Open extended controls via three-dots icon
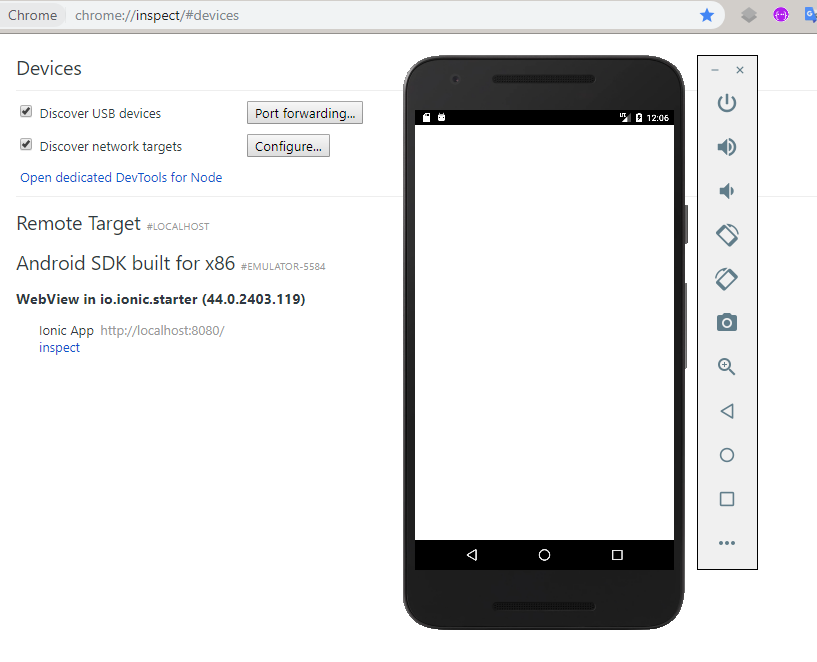817x662 pixels. pyautogui.click(x=727, y=543)
